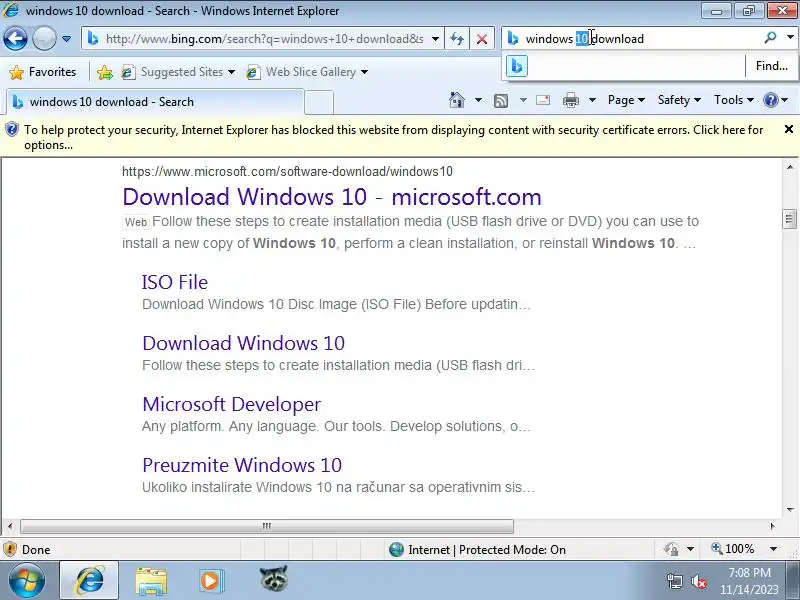Click the network tray icon
This screenshot has height=600, width=800.
pos(675,581)
